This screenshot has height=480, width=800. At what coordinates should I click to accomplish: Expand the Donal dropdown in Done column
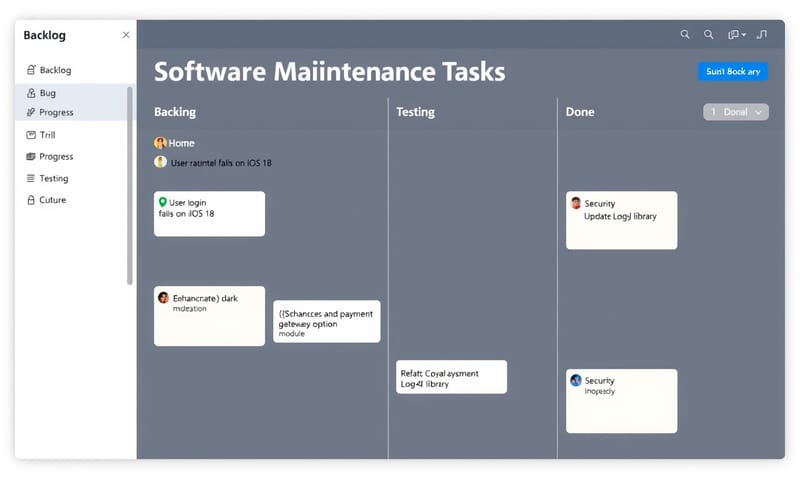coord(736,112)
